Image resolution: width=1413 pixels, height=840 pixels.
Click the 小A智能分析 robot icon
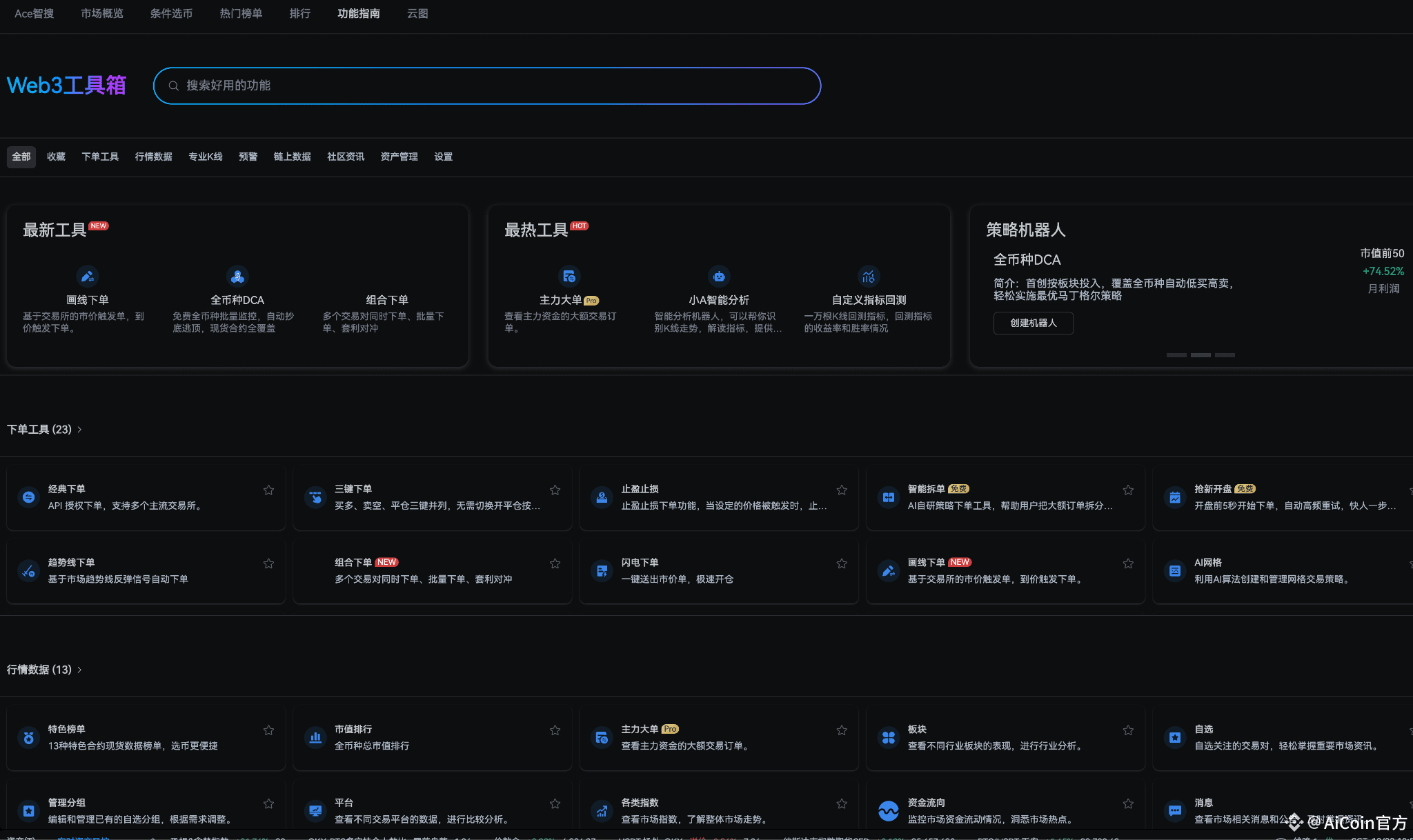click(x=719, y=277)
